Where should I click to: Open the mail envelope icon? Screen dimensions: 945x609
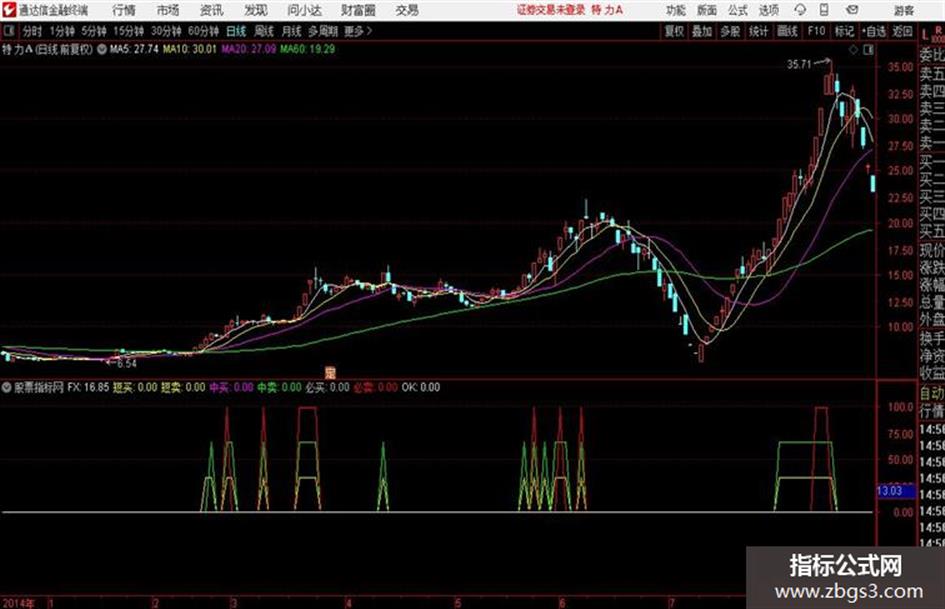pyautogui.click(x=852, y=10)
